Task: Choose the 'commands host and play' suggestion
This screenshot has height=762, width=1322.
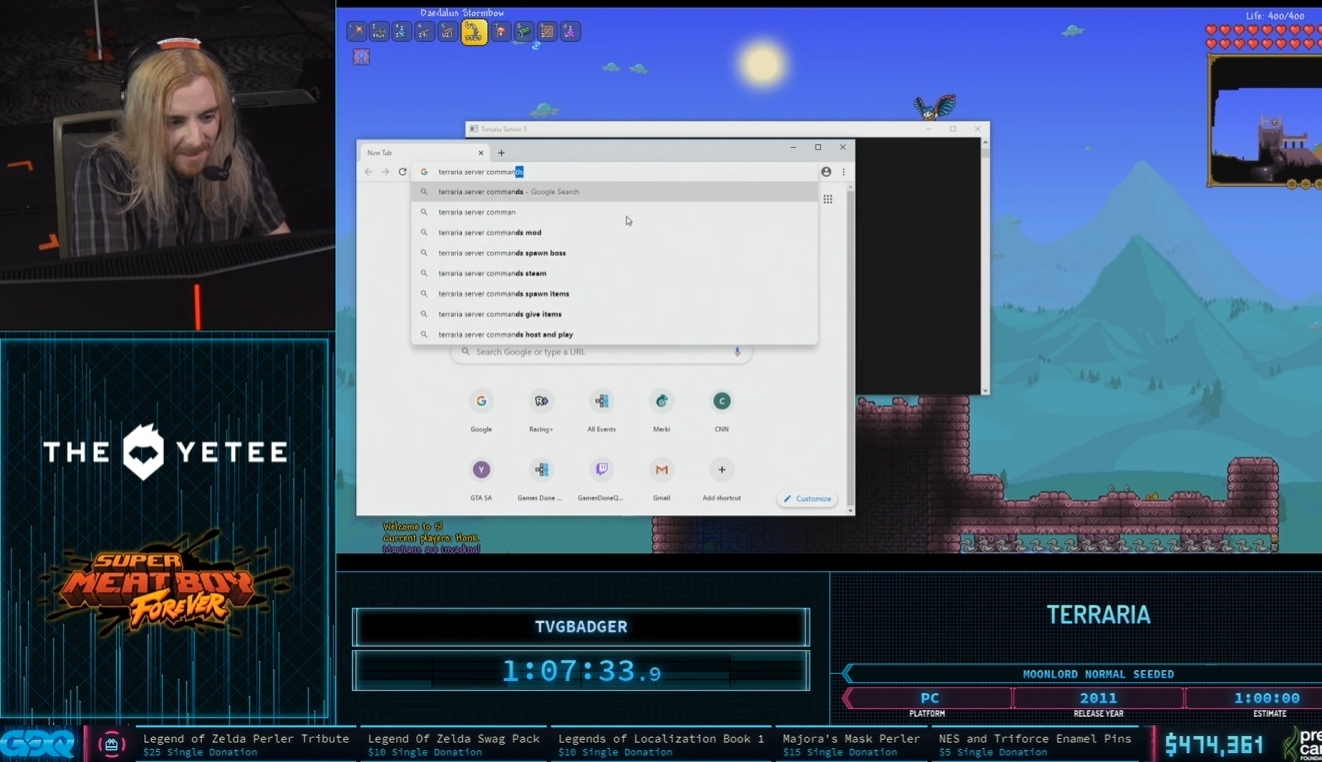Action: pyautogui.click(x=614, y=334)
